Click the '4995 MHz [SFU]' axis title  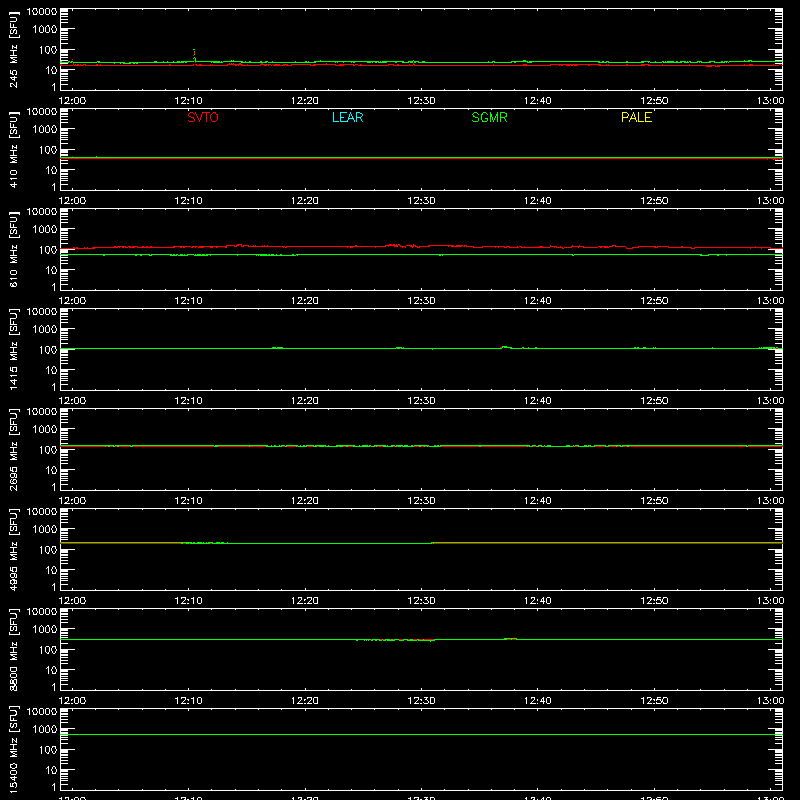coord(13,549)
